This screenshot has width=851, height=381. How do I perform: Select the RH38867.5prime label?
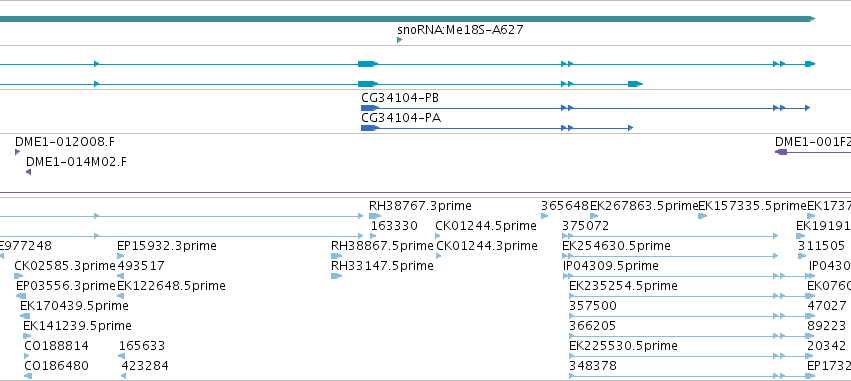(x=382, y=246)
